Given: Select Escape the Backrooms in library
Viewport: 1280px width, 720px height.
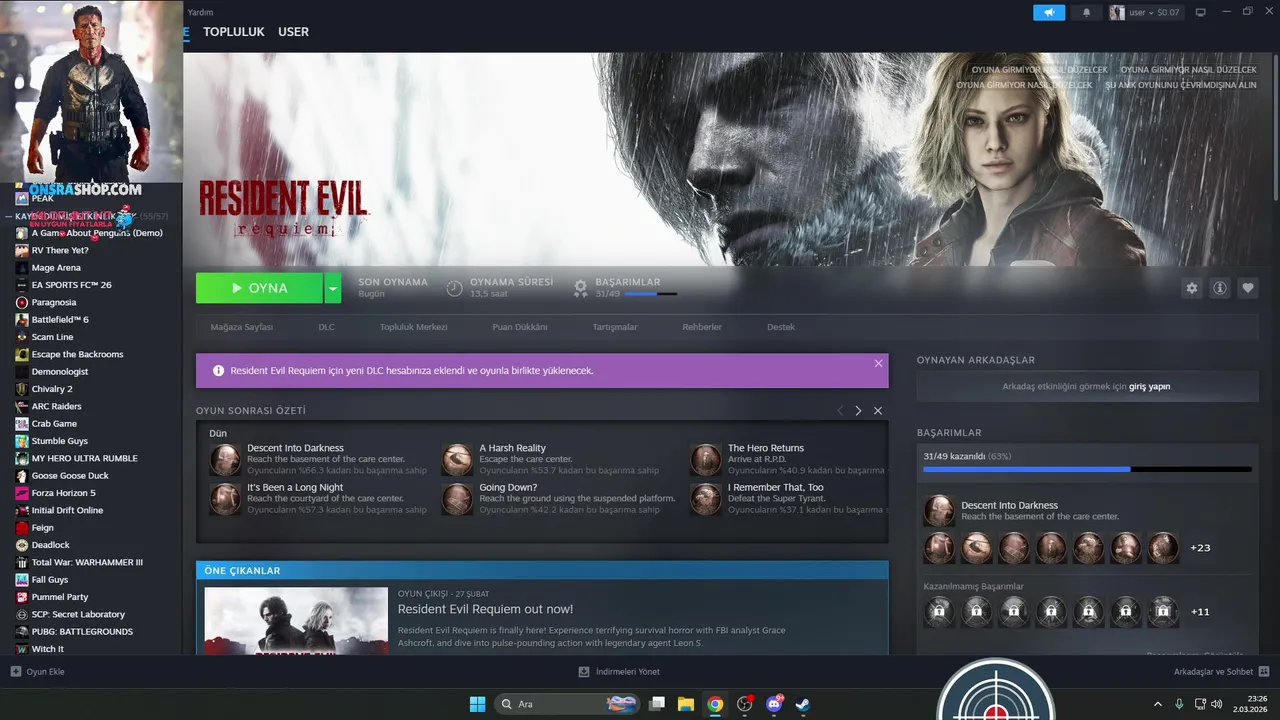Looking at the screenshot, I should coord(77,354).
